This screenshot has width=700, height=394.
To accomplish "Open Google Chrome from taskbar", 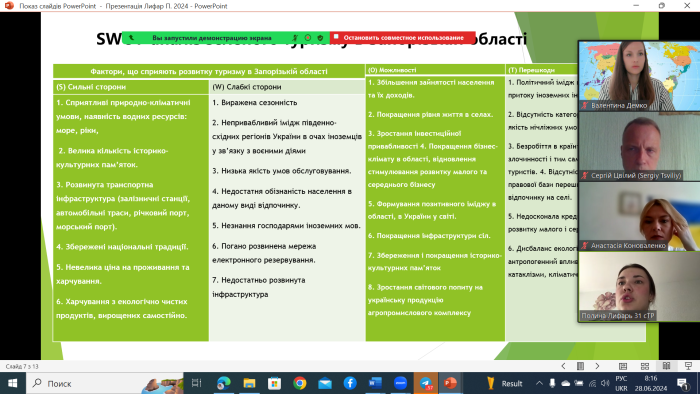I will 300,383.
